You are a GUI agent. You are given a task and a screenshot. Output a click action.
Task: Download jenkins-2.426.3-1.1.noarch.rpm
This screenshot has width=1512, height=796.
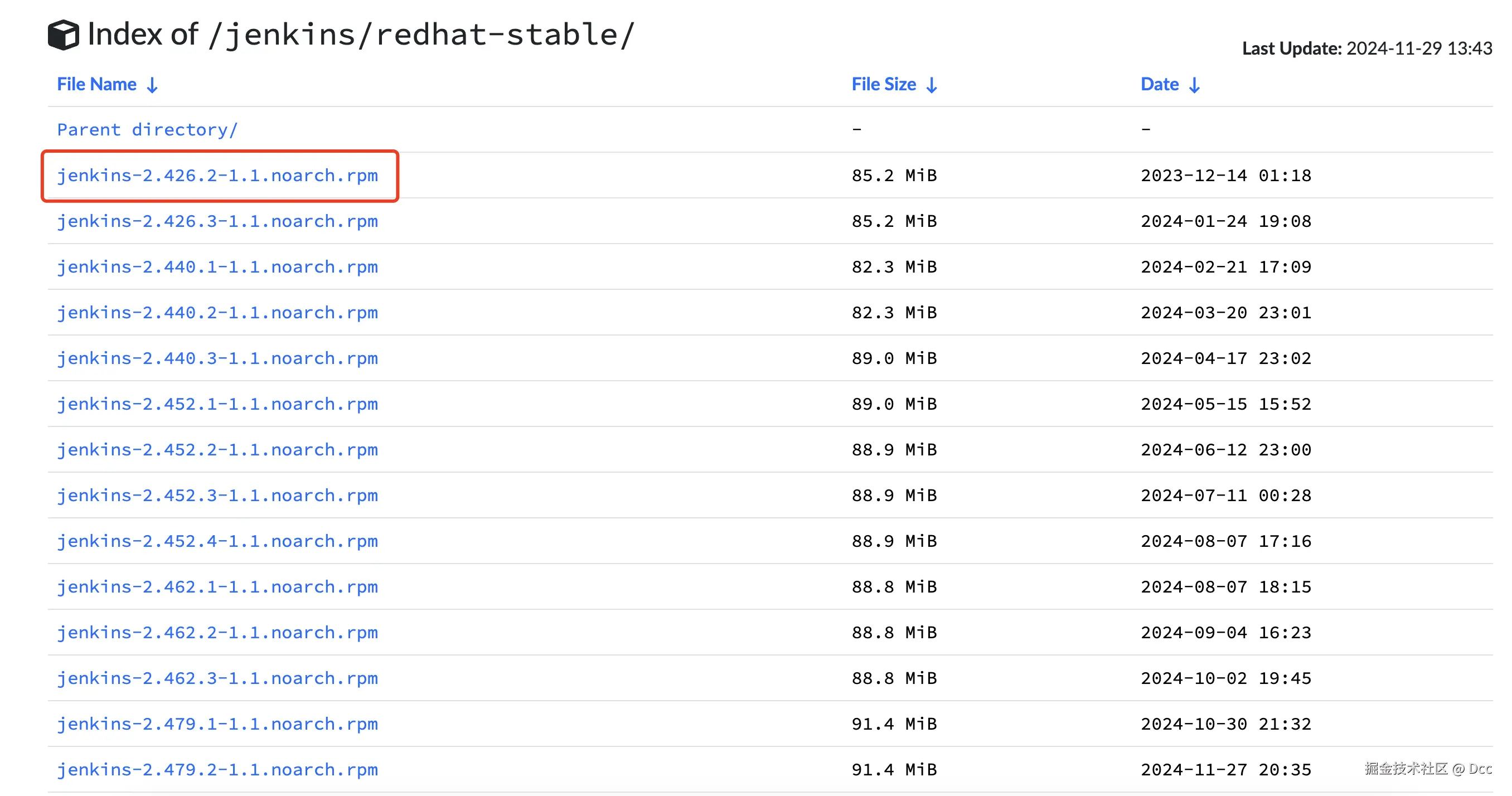click(x=217, y=221)
